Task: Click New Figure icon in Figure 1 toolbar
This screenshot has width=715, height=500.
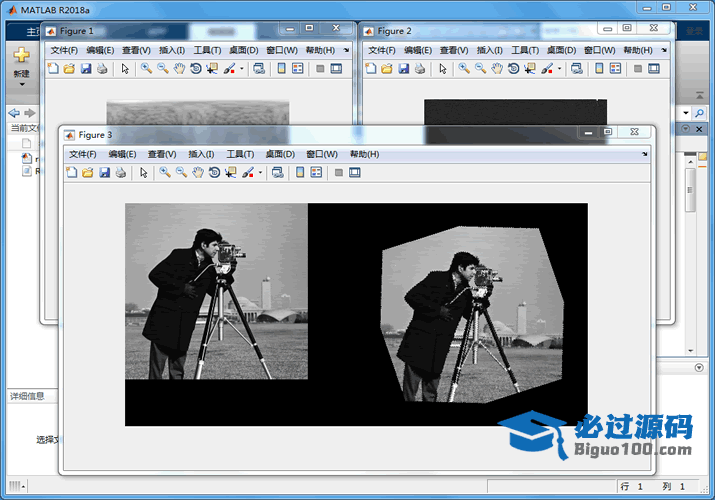Action: click(x=53, y=68)
